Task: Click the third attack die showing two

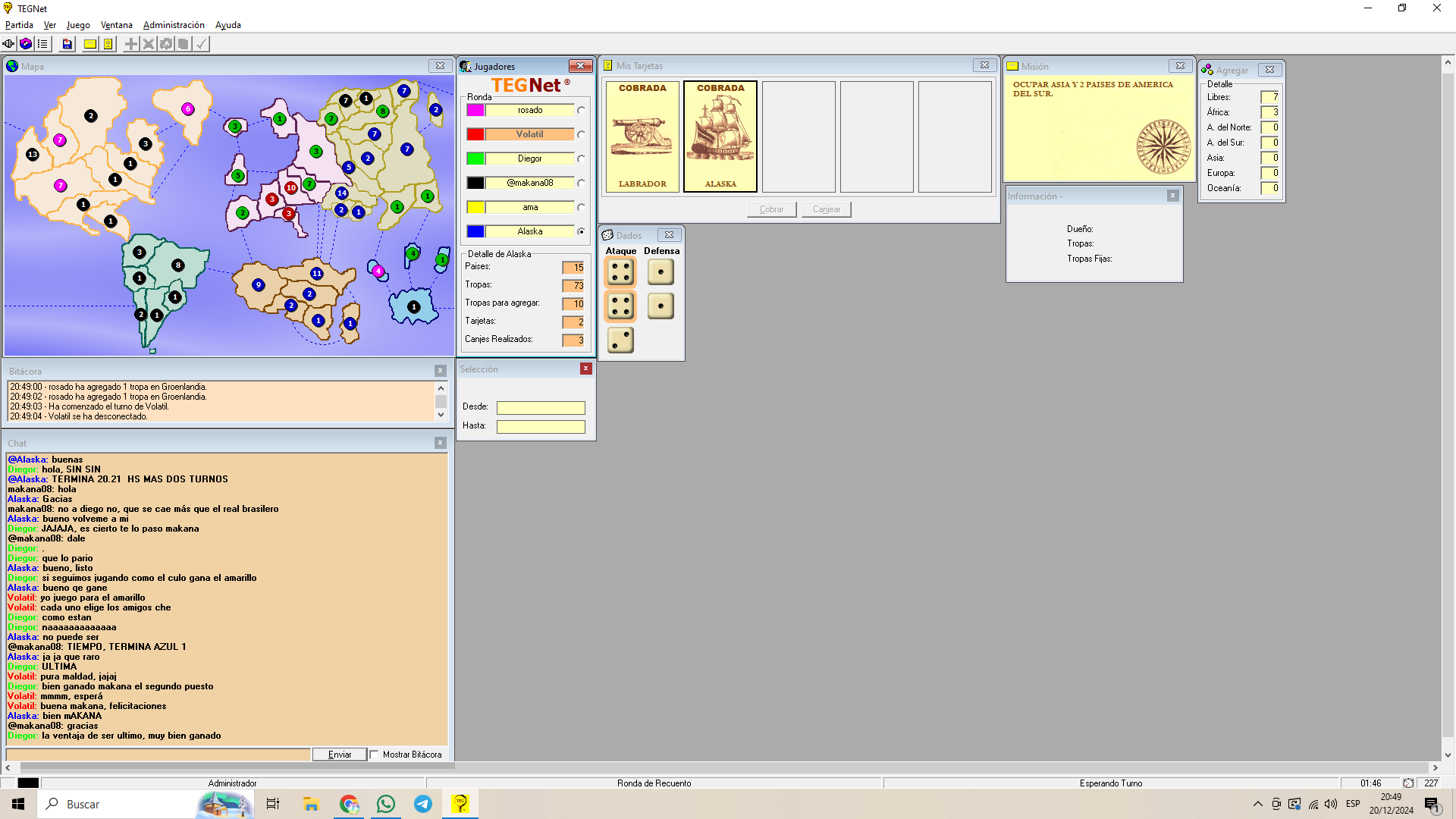Action: click(x=620, y=340)
